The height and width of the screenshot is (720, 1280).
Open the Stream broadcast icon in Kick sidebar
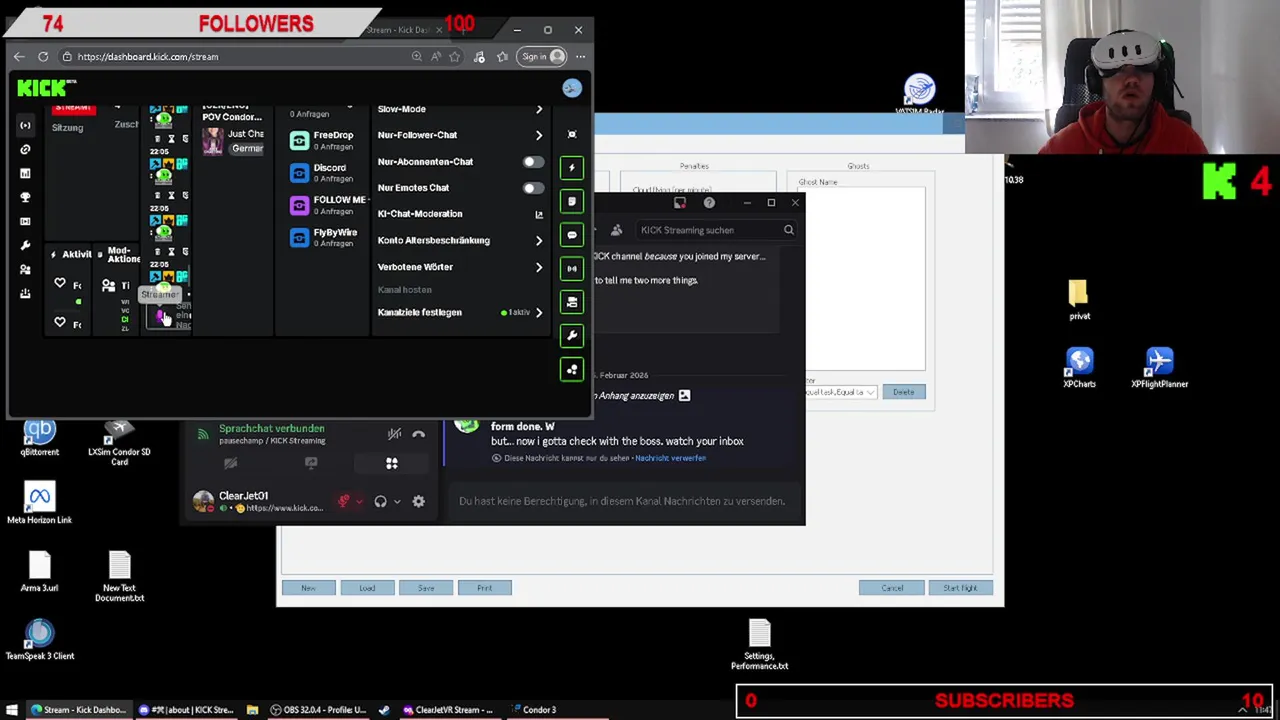coord(25,125)
